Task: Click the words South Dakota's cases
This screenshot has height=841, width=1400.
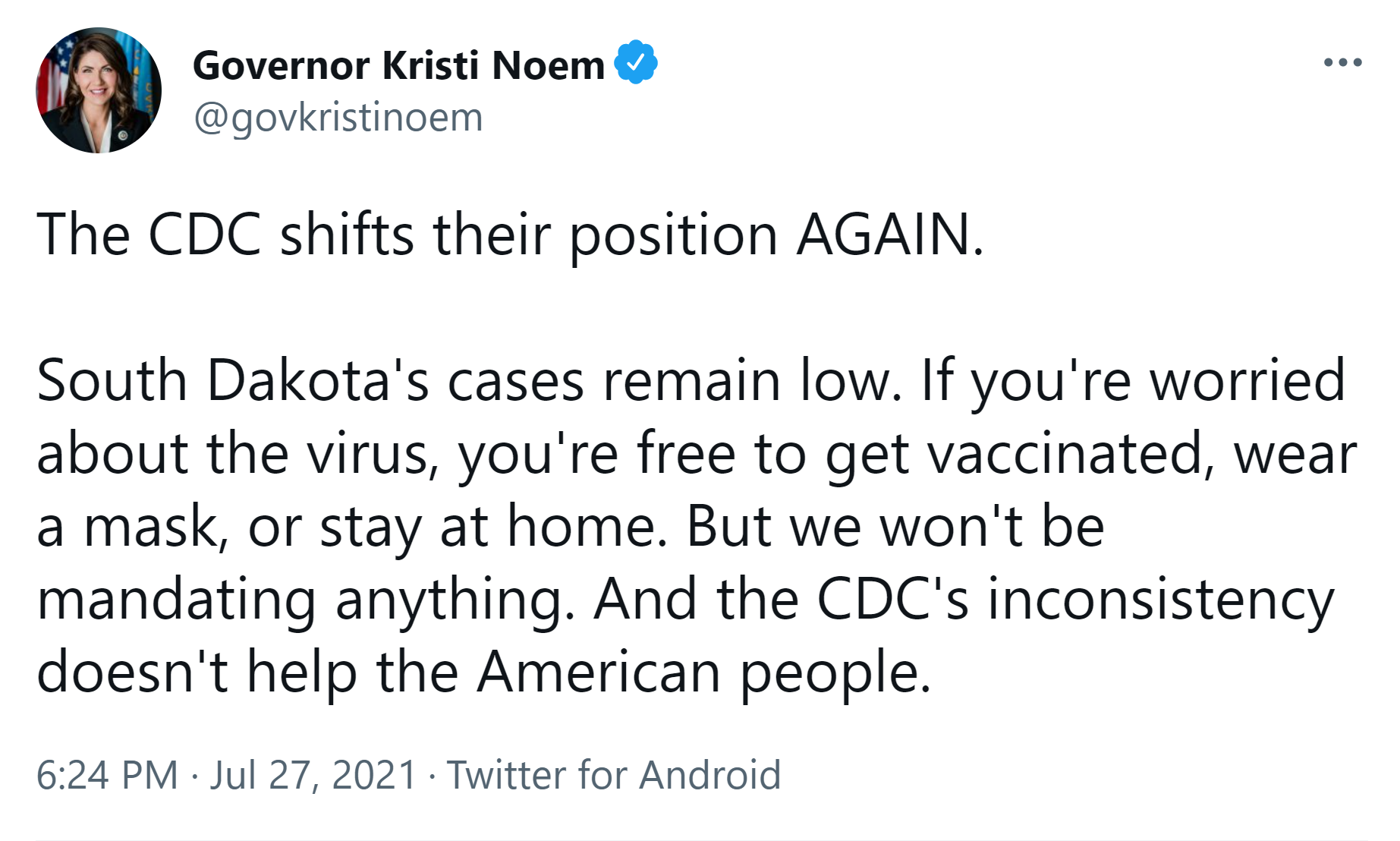Action: tap(310, 380)
